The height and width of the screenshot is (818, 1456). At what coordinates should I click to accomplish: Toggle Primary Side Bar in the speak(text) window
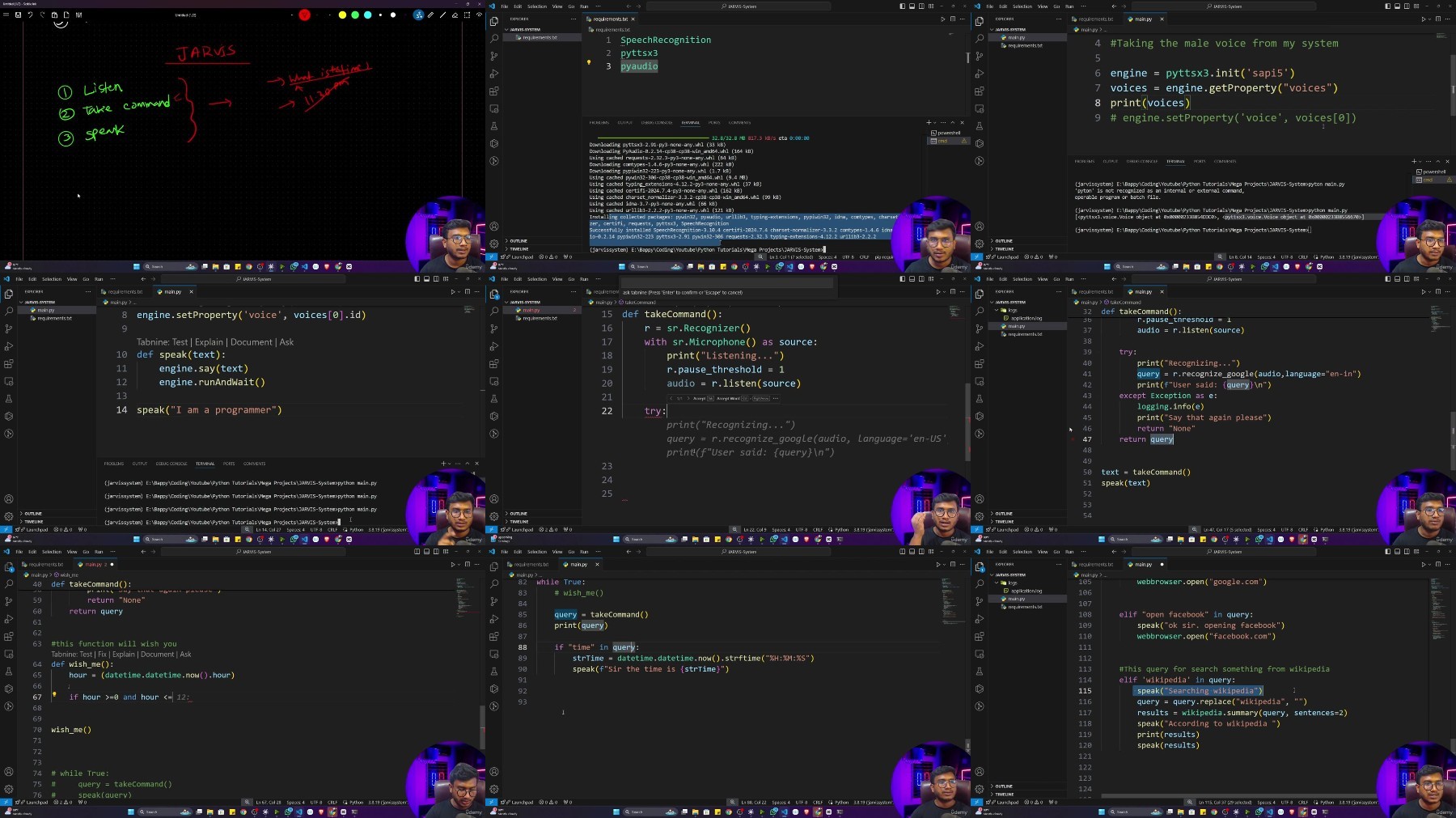pyautogui.click(x=417, y=278)
